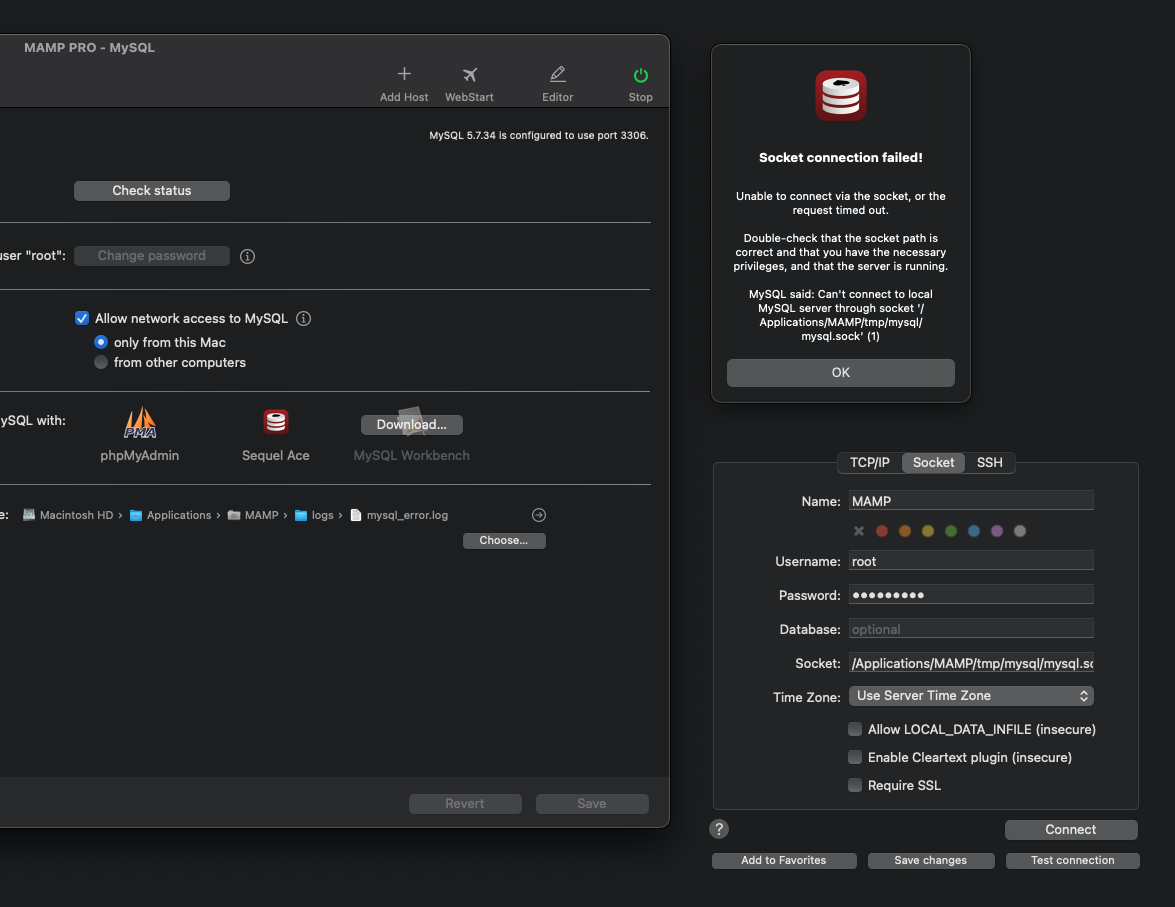Switch to TCP/IP connection tab
The height and width of the screenshot is (907, 1175).
(x=869, y=463)
